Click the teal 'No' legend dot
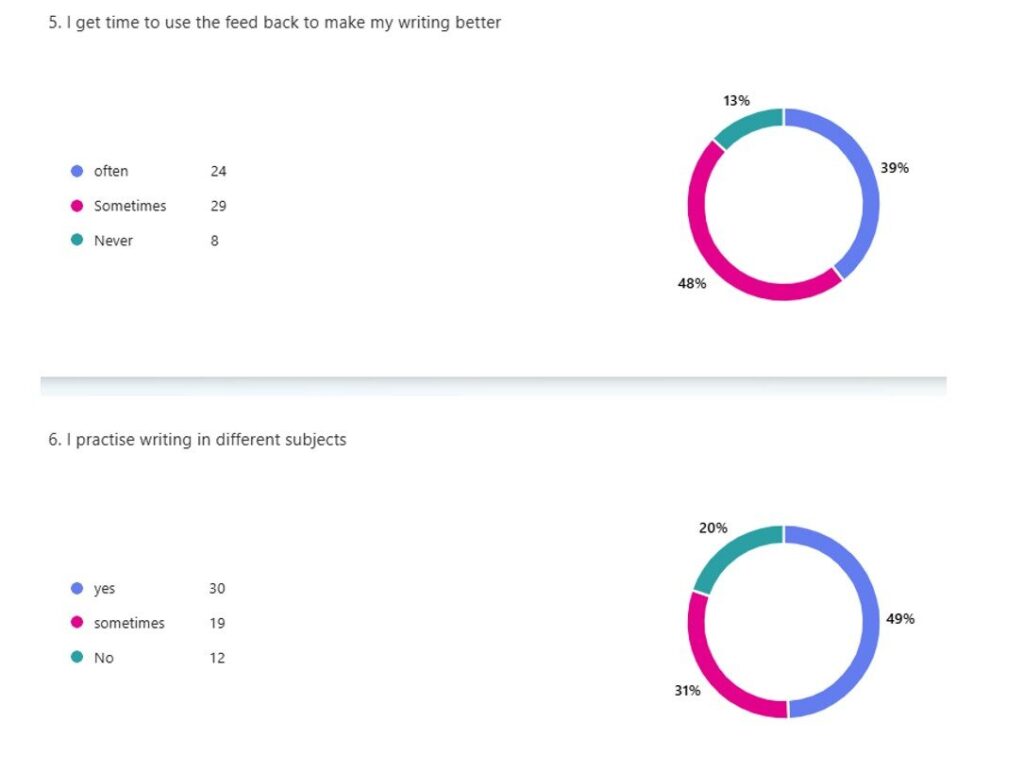Viewport: 1024px width, 771px height. 77,657
